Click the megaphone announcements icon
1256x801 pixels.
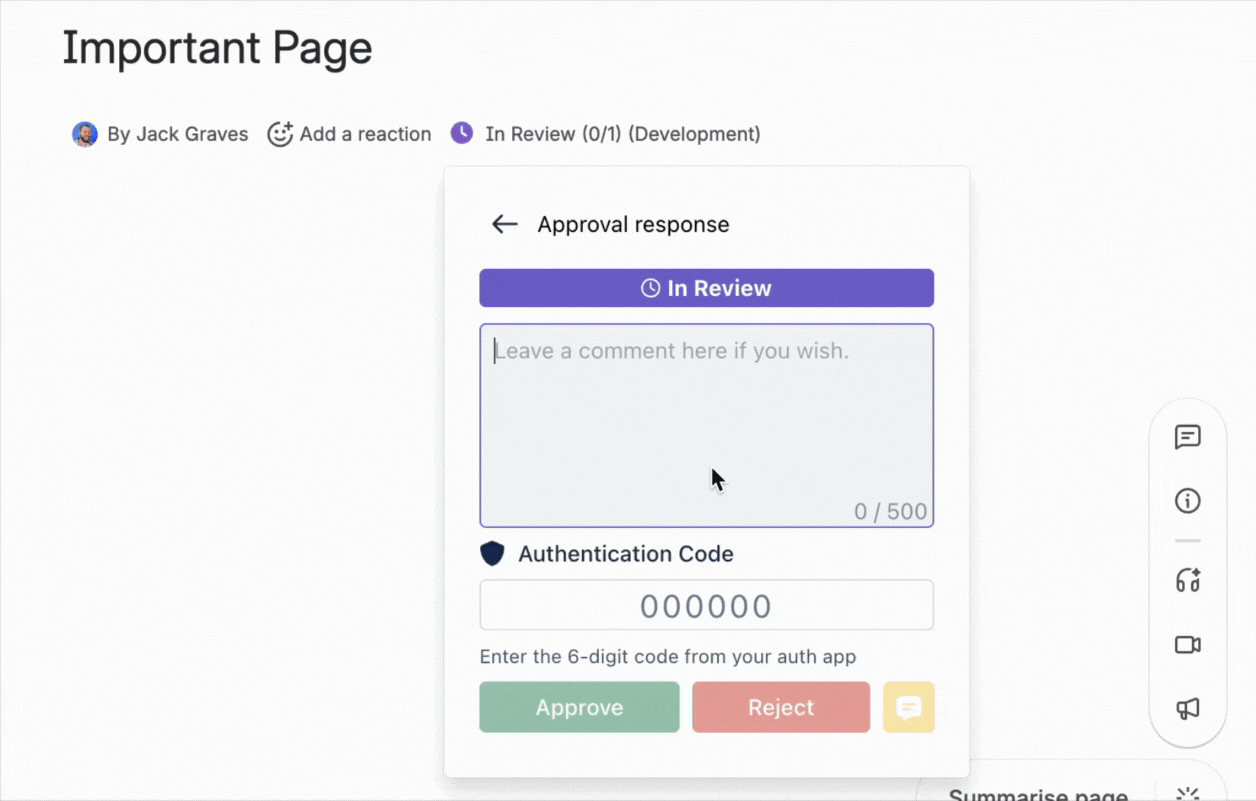(1187, 709)
